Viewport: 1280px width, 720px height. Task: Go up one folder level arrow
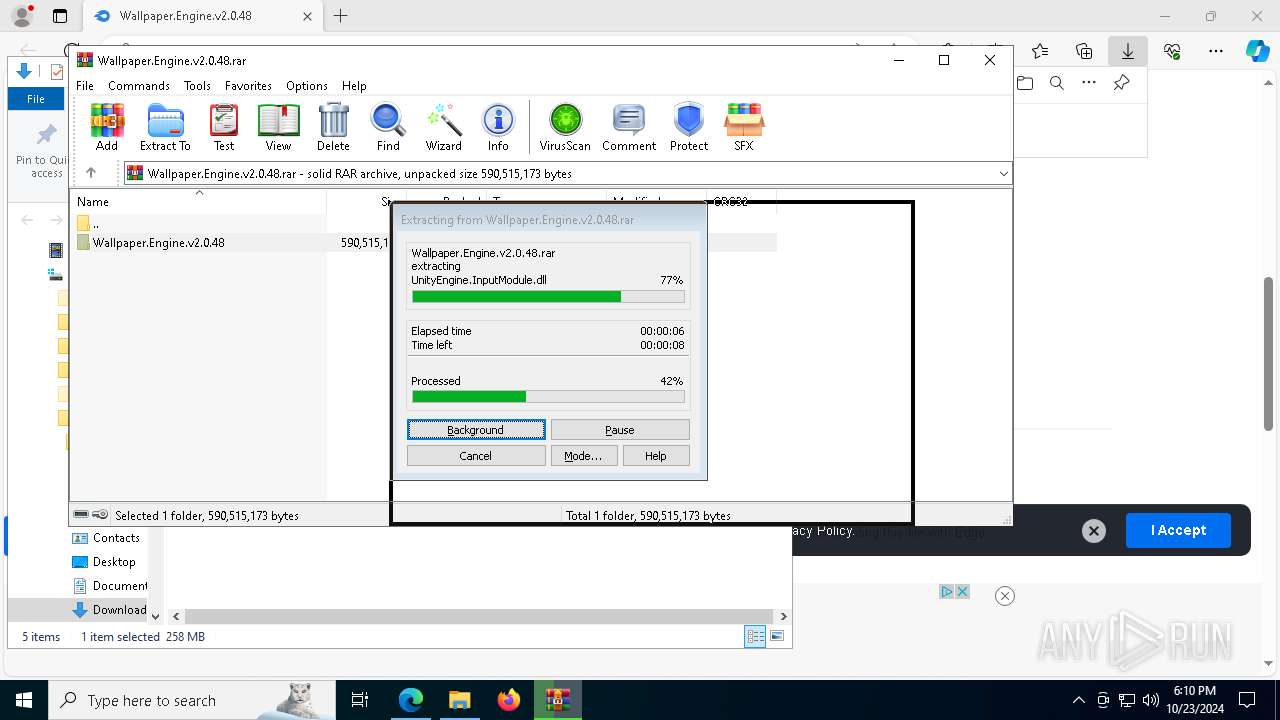pos(91,173)
